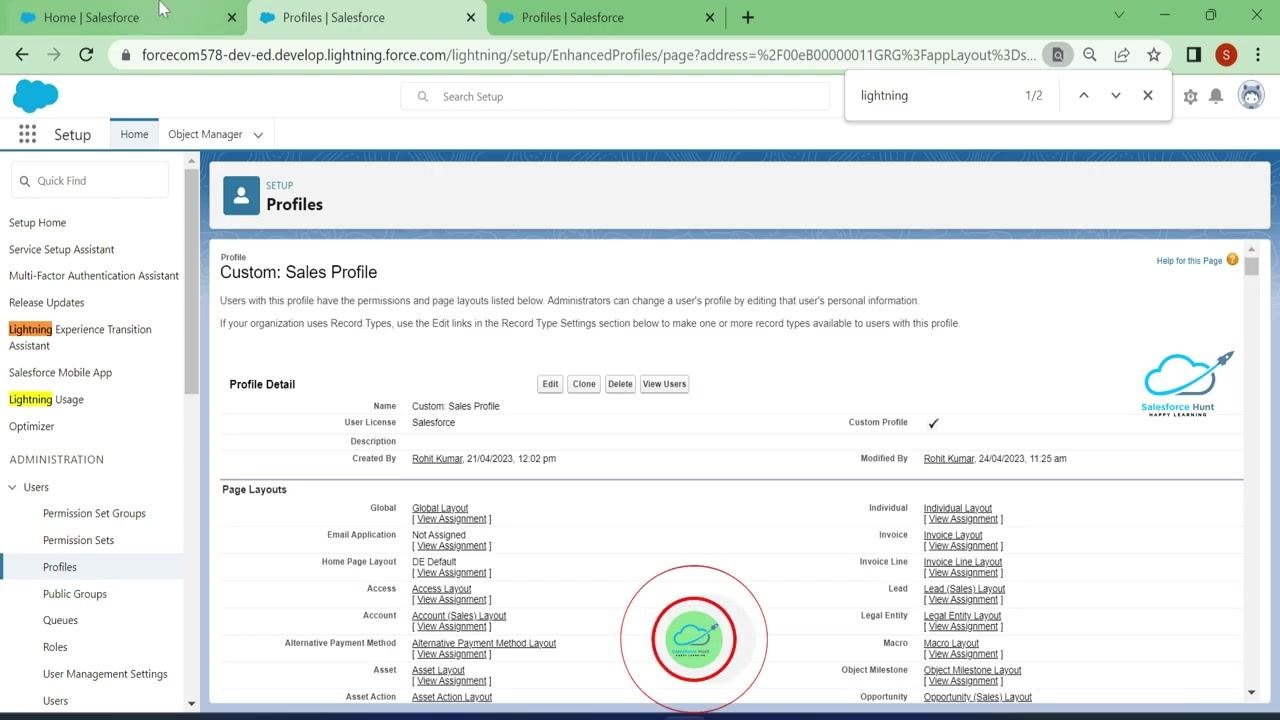The height and width of the screenshot is (720, 1280).
Task: Click the share page icon in address bar
Action: pyautogui.click(x=1122, y=55)
